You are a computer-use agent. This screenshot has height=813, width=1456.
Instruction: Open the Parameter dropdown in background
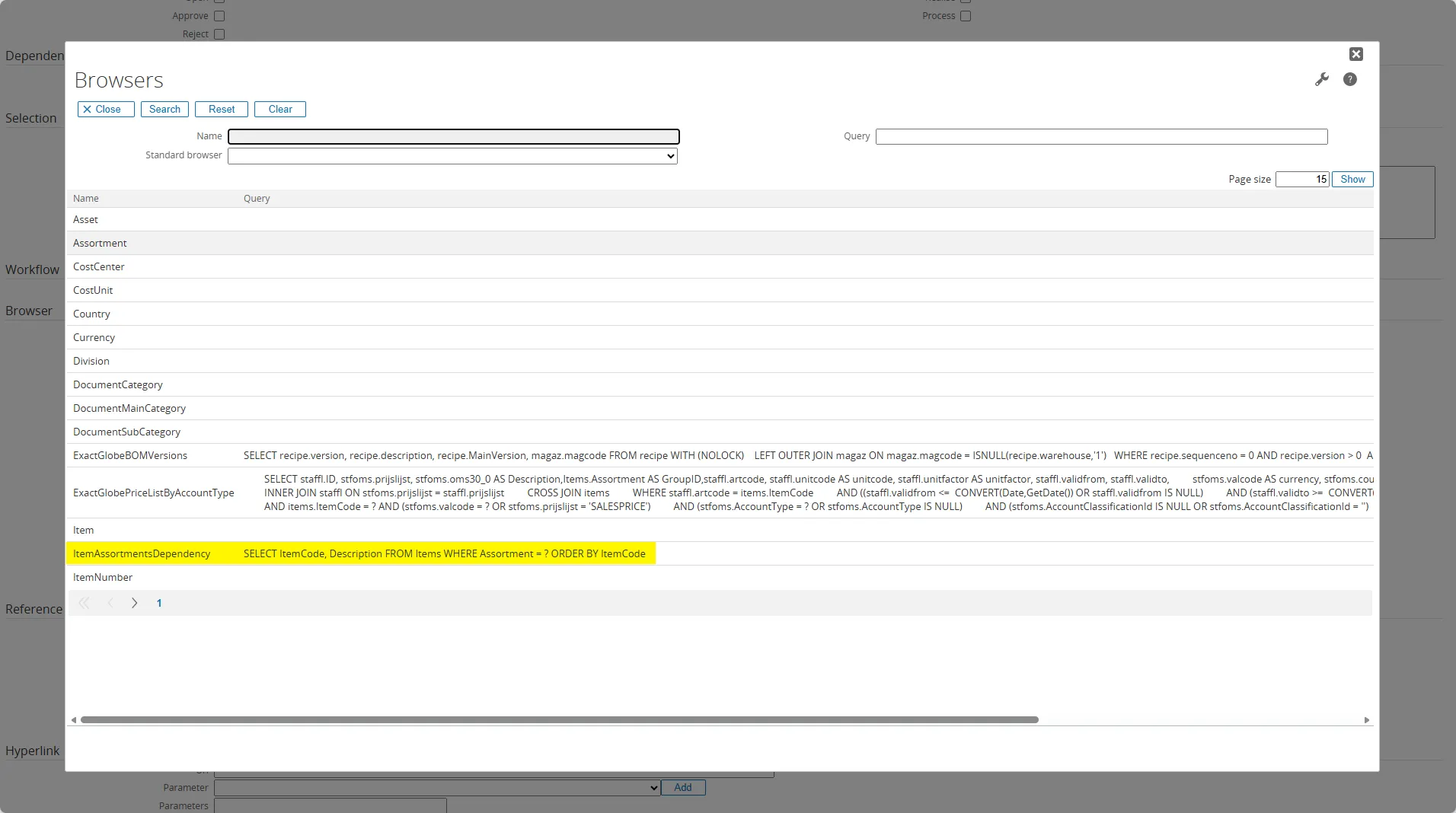coord(437,788)
